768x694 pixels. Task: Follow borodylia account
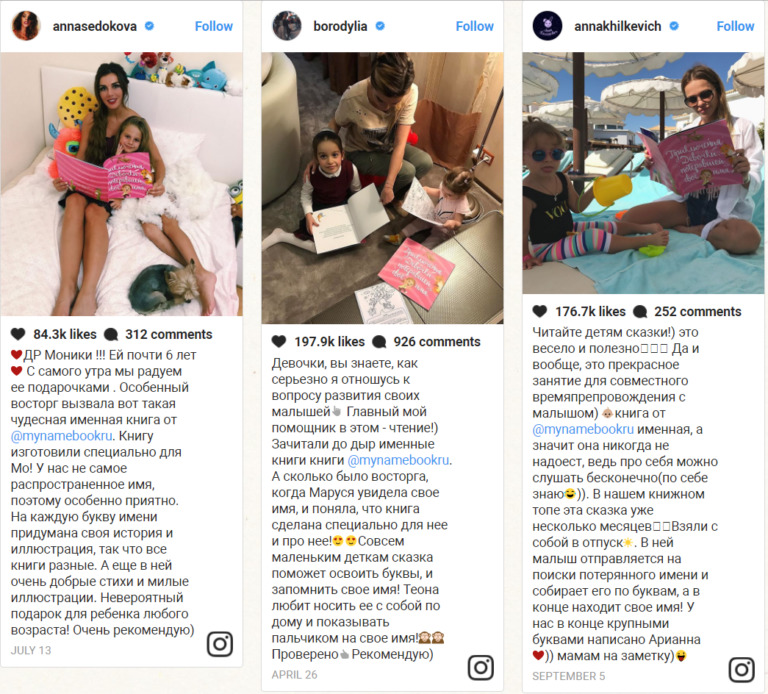pyautogui.click(x=475, y=26)
